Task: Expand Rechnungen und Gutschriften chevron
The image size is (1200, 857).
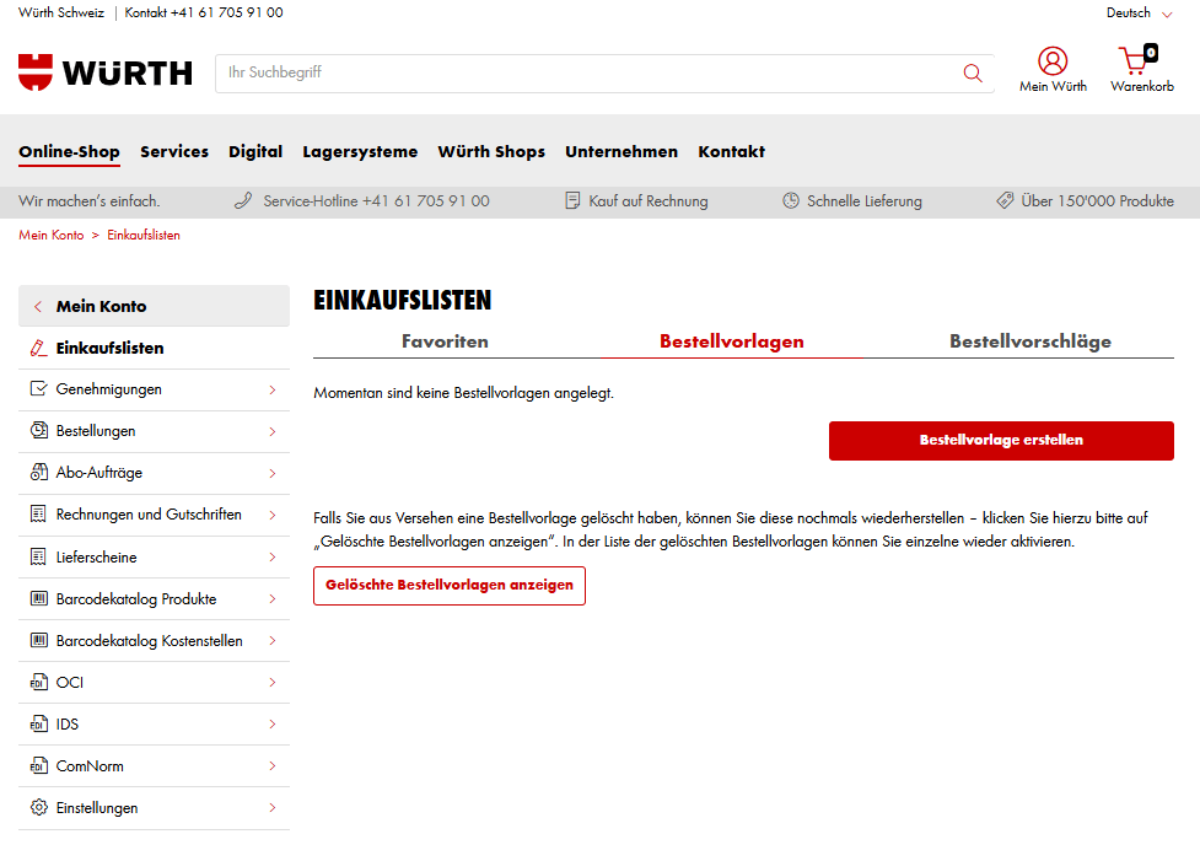Action: point(272,515)
